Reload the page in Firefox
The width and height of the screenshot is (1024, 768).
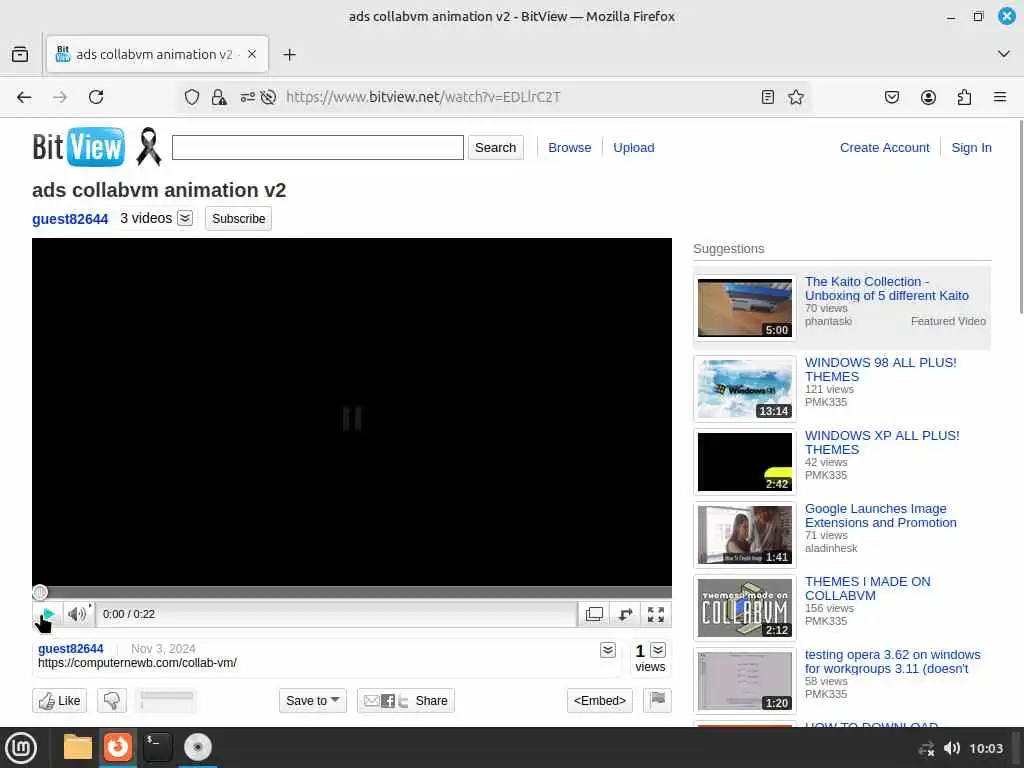pyautogui.click(x=96, y=97)
